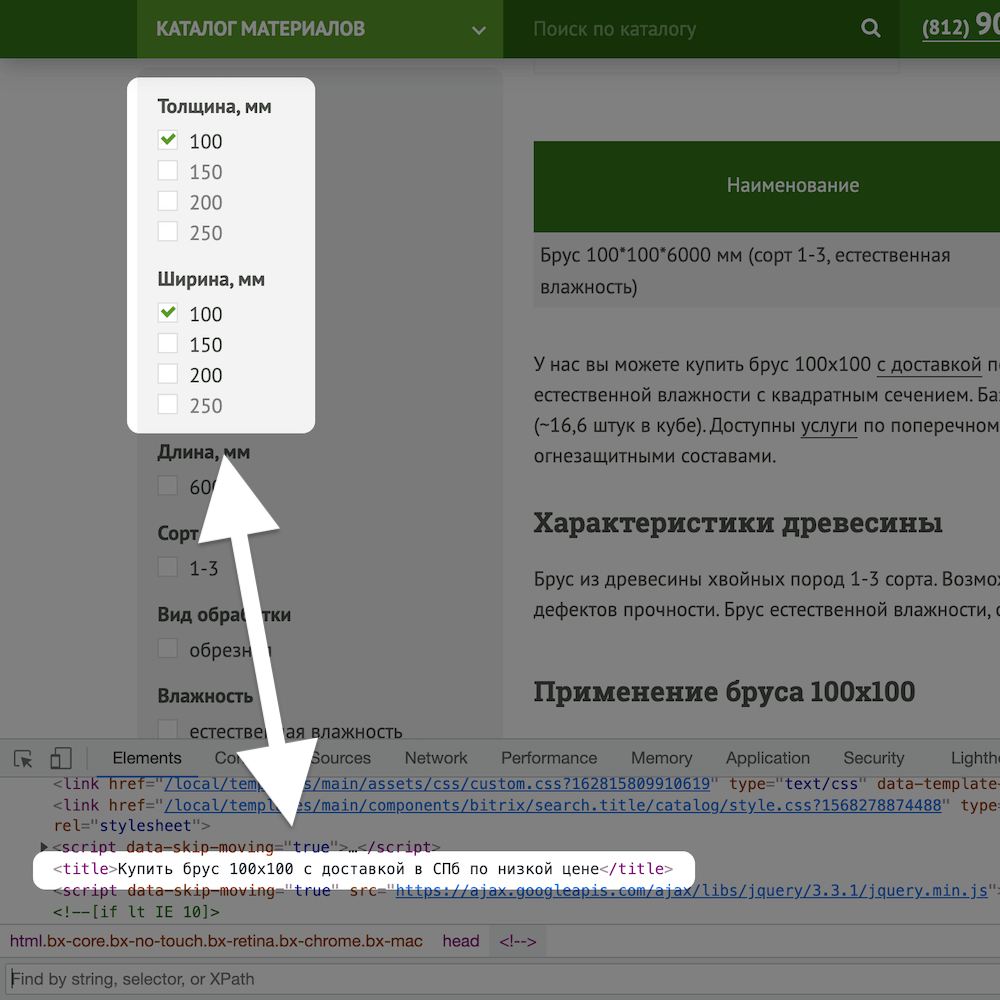Check the Сорт 1-3 checkbox
Viewport: 1000px width, 1000px height.
click(x=168, y=567)
